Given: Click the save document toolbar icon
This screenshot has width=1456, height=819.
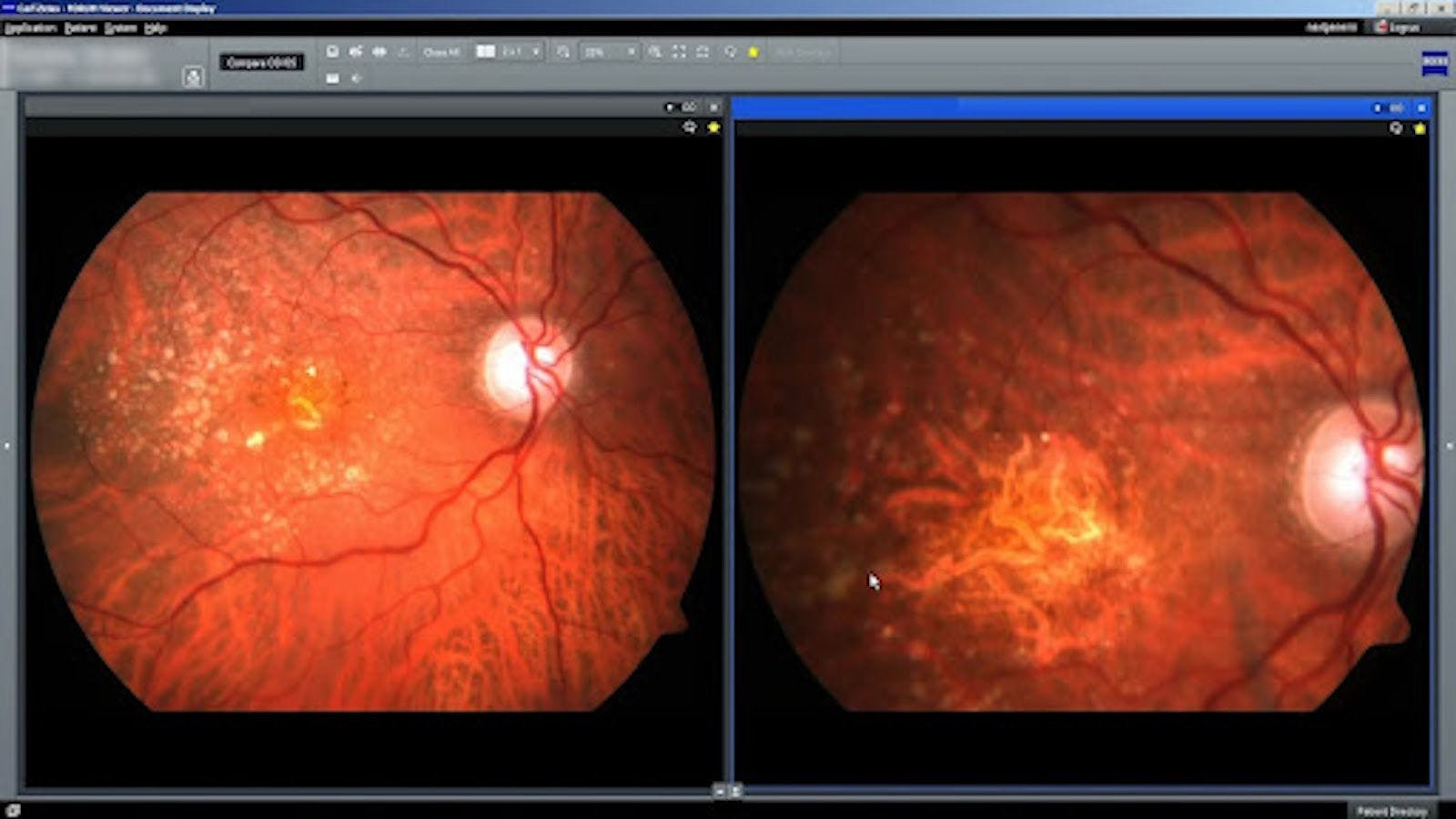Looking at the screenshot, I should tap(333, 52).
